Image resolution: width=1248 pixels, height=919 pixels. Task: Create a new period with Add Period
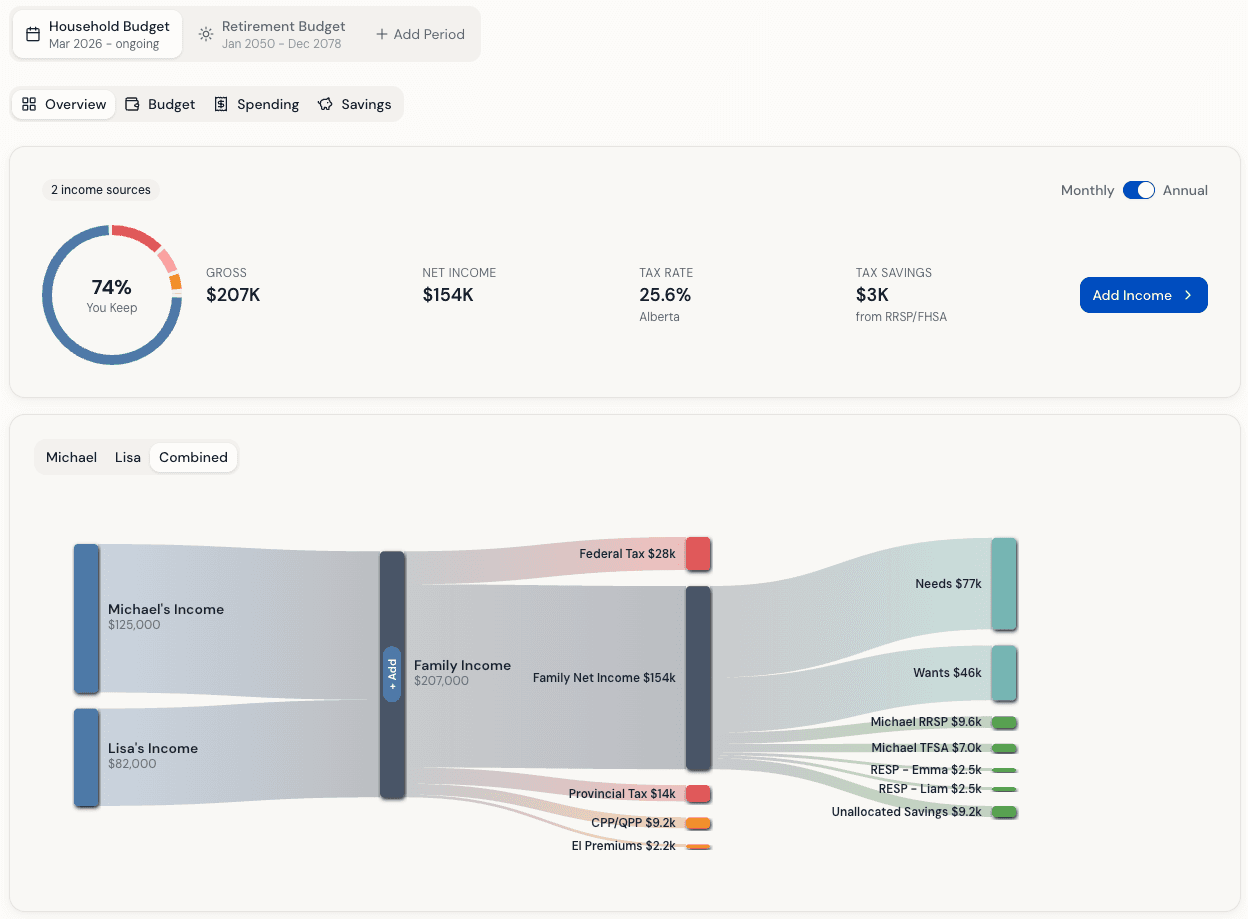[420, 33]
